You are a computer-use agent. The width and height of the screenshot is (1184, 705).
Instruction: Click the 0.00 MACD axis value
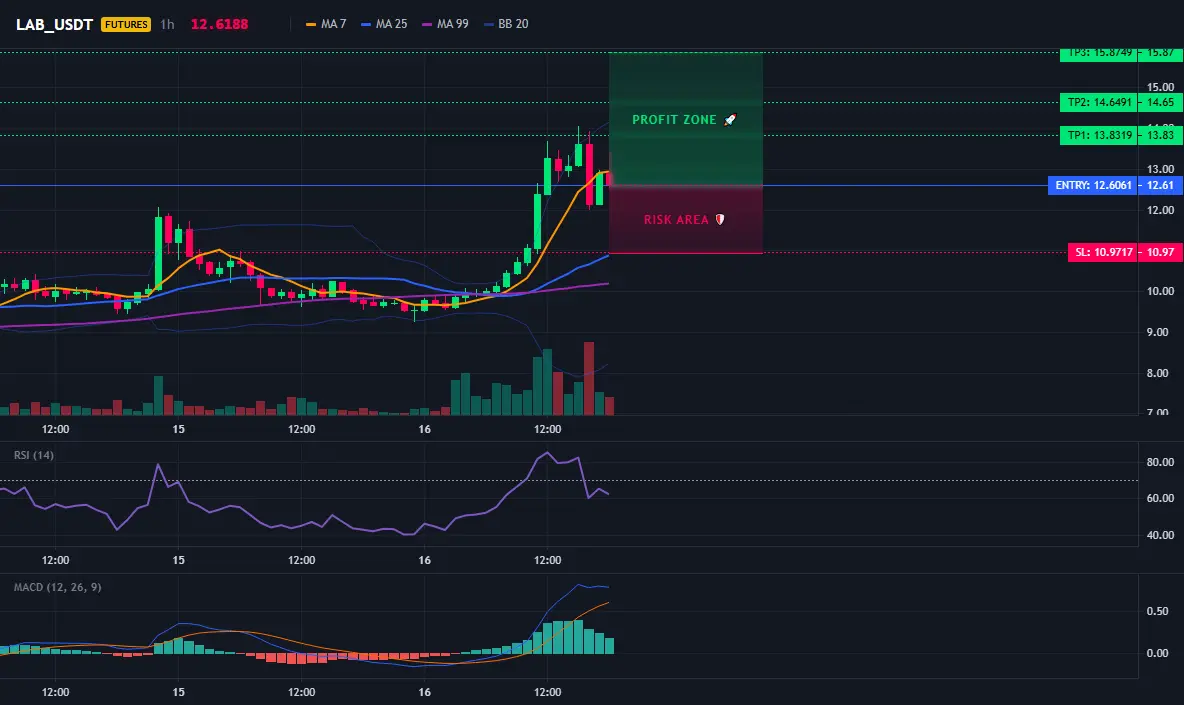(1158, 654)
